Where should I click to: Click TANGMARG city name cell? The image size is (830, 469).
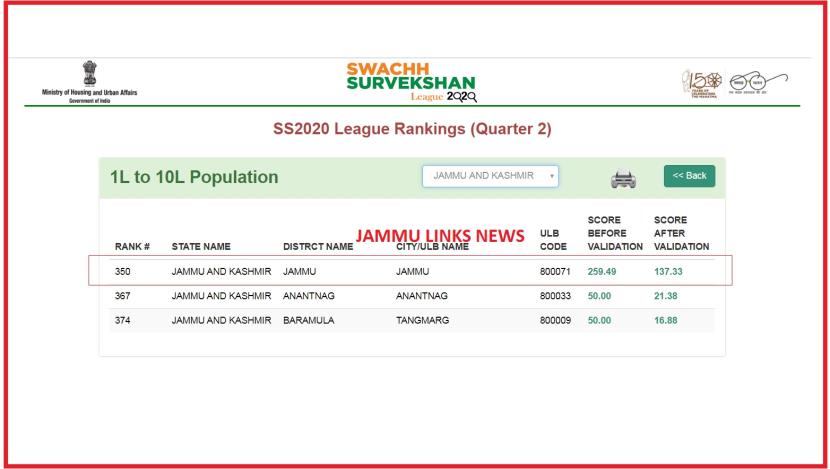[x=422, y=320]
